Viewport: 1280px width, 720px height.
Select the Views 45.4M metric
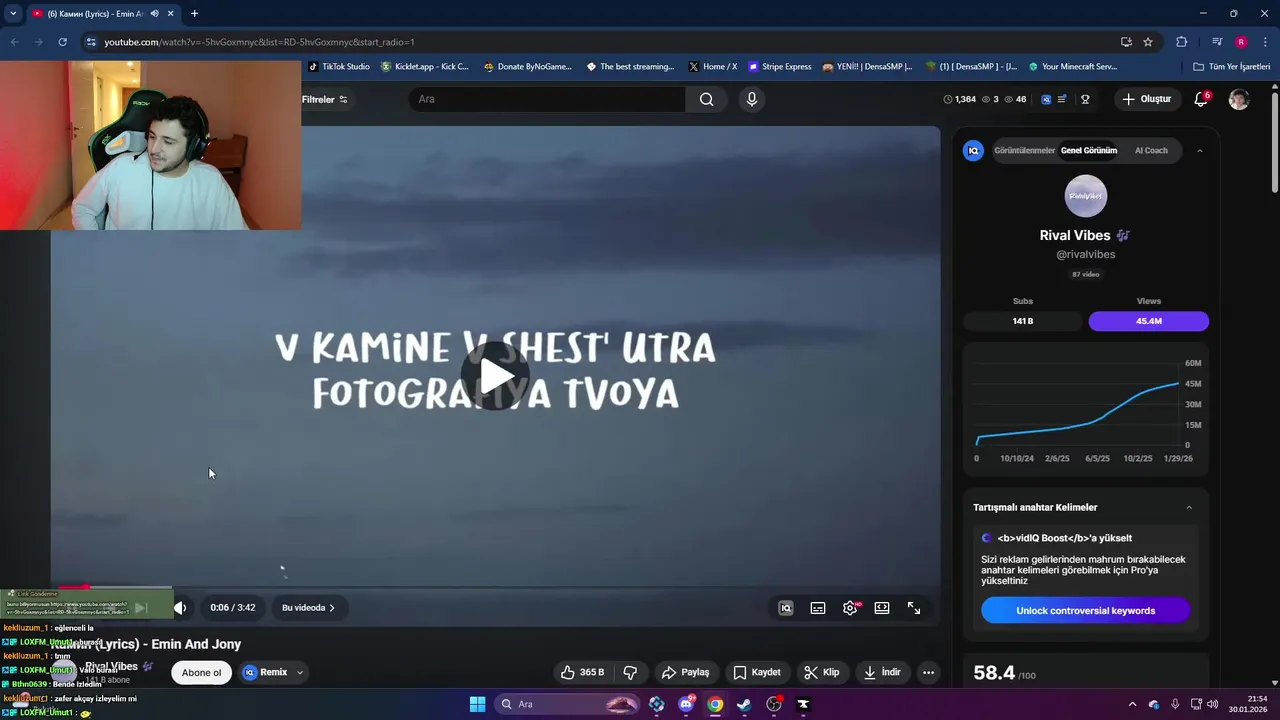pos(1149,321)
